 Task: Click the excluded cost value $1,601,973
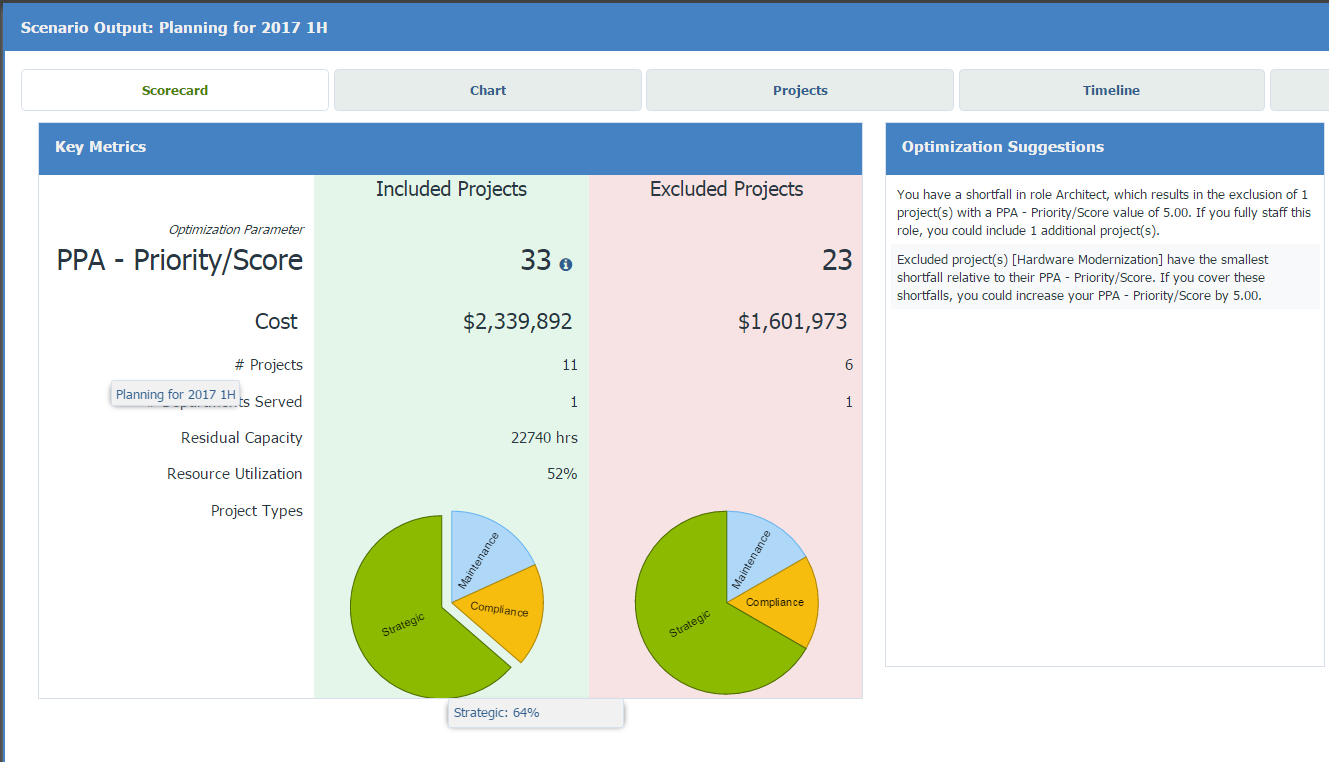coord(792,321)
